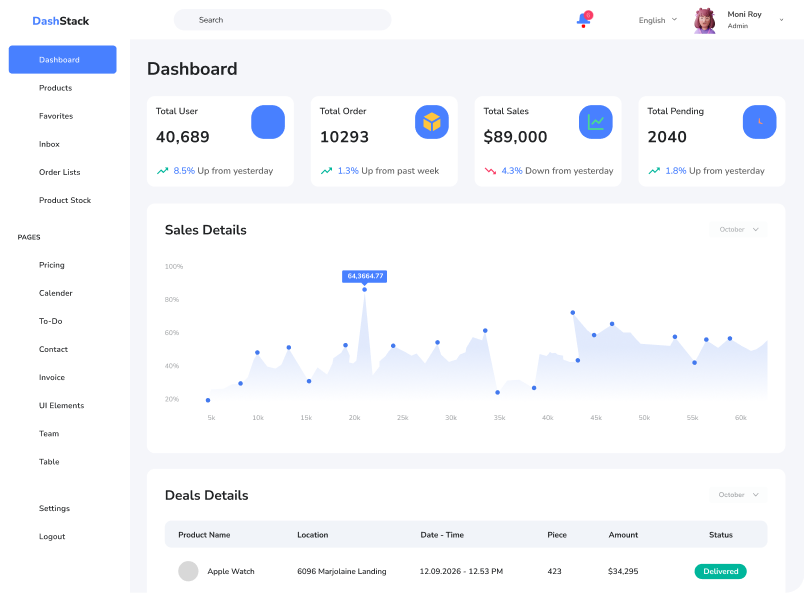
Task: Open the Deals Details October dropdown
Action: pos(738,495)
